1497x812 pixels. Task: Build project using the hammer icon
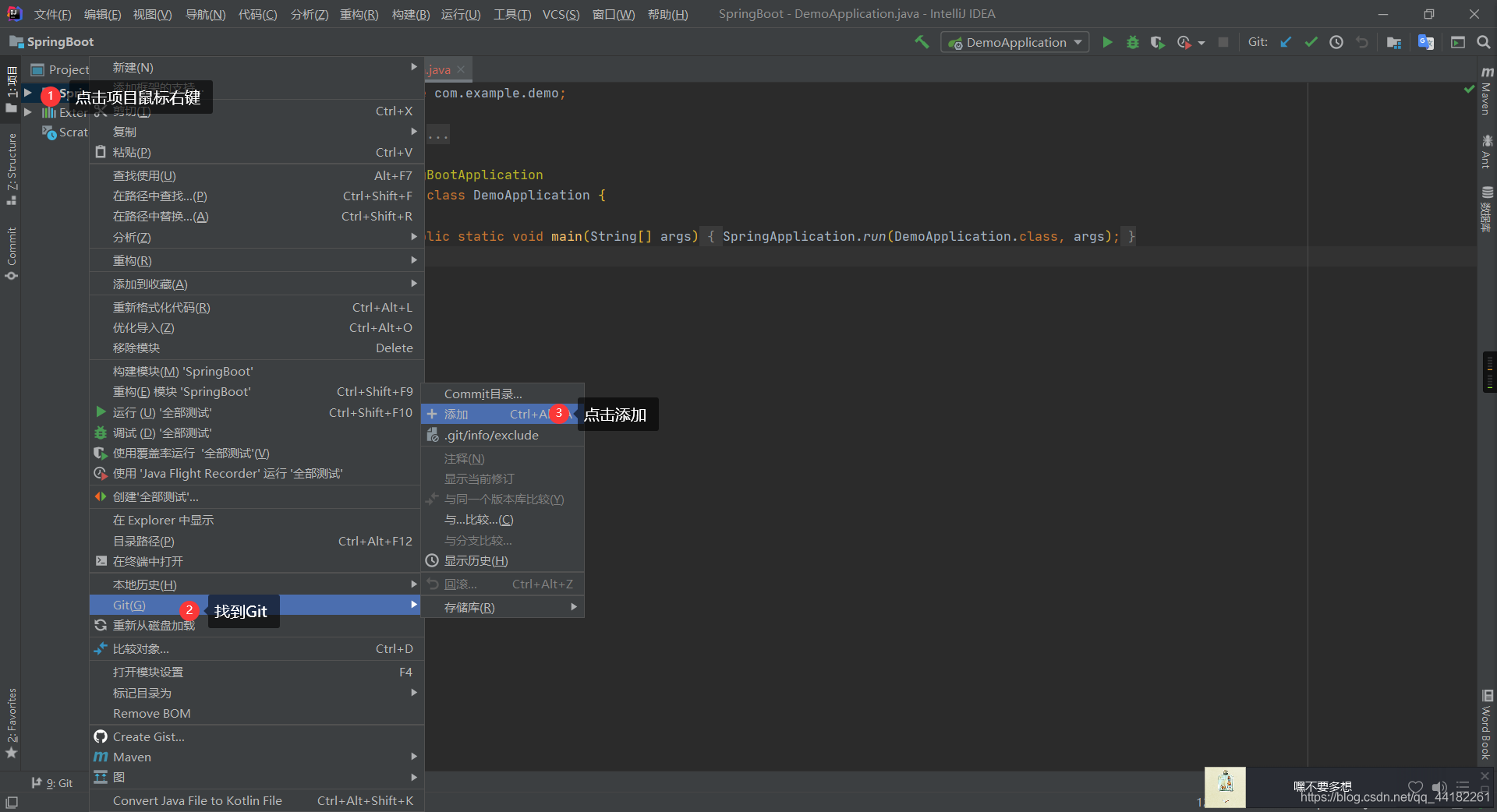coord(922,42)
